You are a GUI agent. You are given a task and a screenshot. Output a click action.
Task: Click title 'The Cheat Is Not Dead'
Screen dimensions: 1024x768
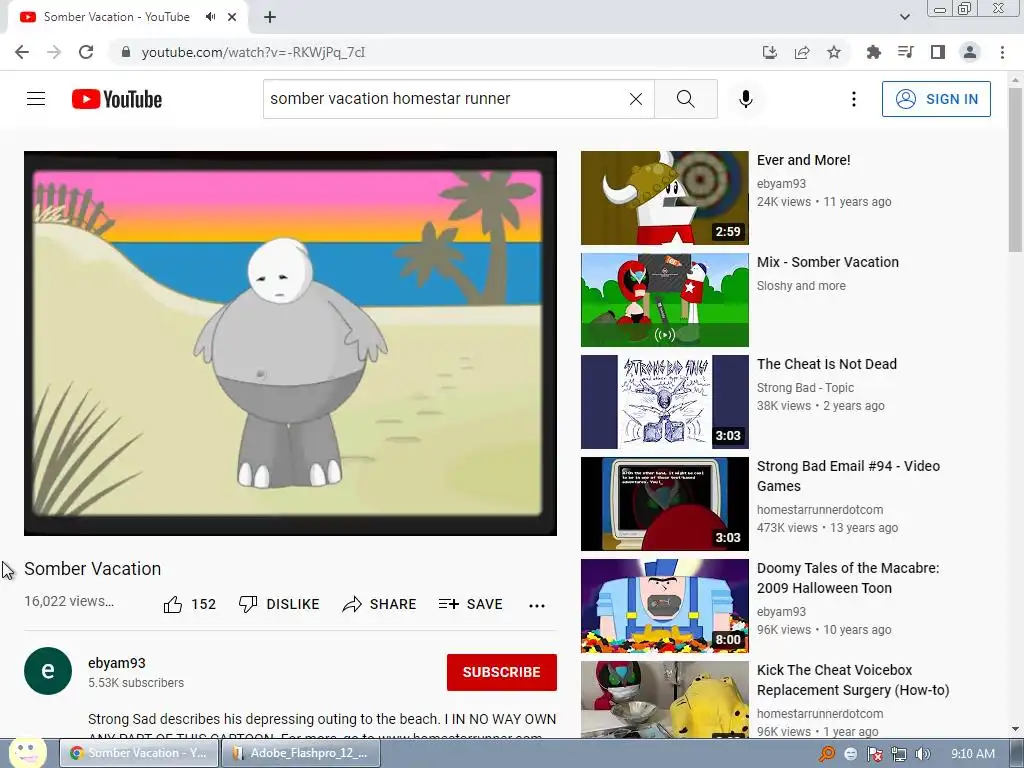(827, 364)
